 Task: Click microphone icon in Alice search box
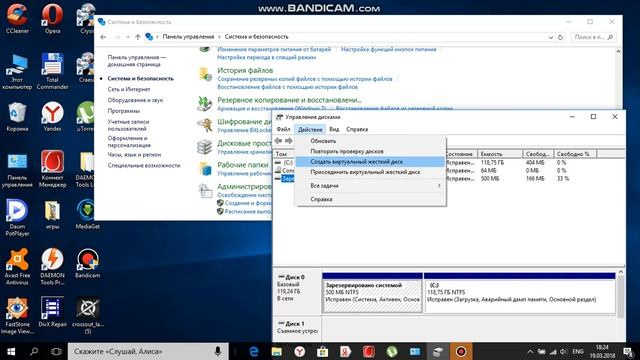pyautogui.click(x=218, y=351)
